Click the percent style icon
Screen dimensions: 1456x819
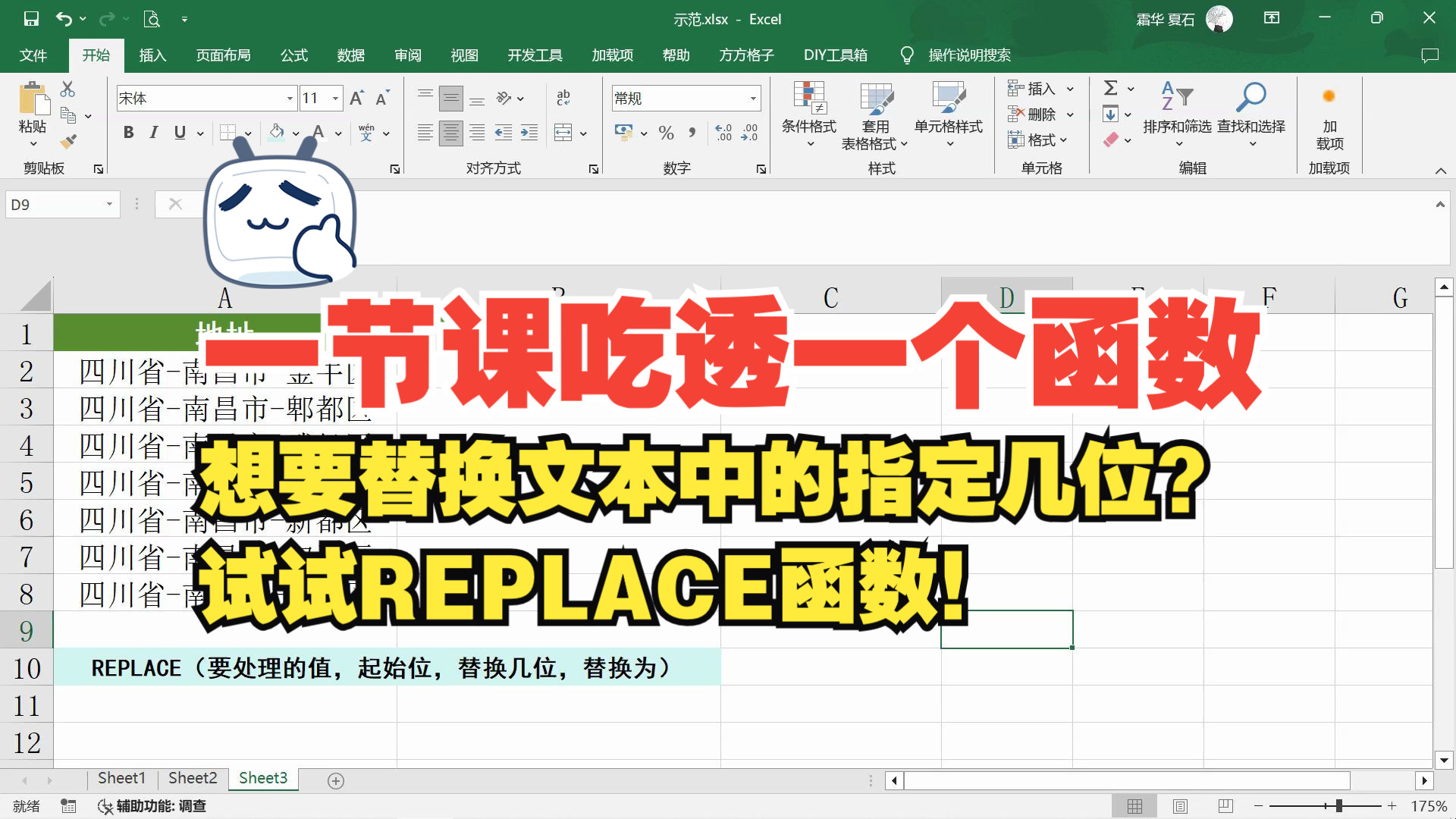[x=666, y=133]
